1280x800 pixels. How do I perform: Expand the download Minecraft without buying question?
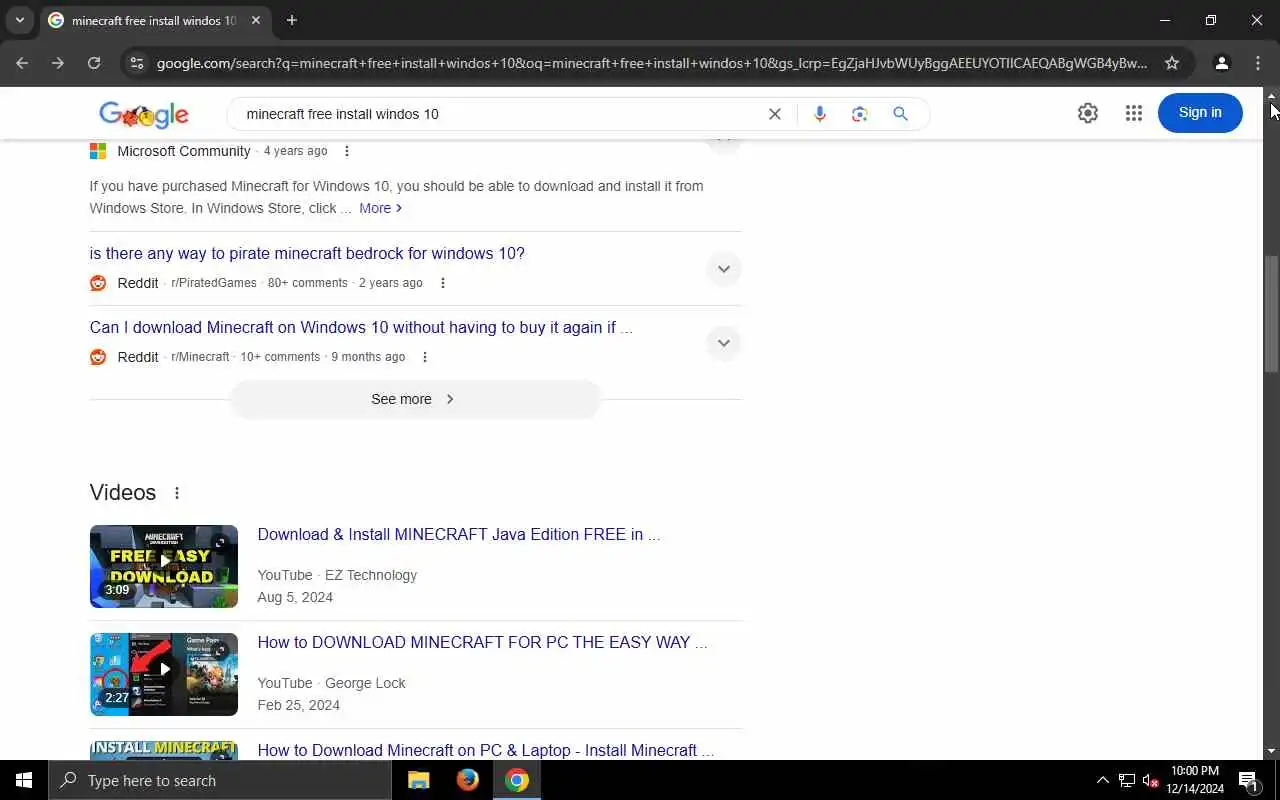click(x=723, y=343)
